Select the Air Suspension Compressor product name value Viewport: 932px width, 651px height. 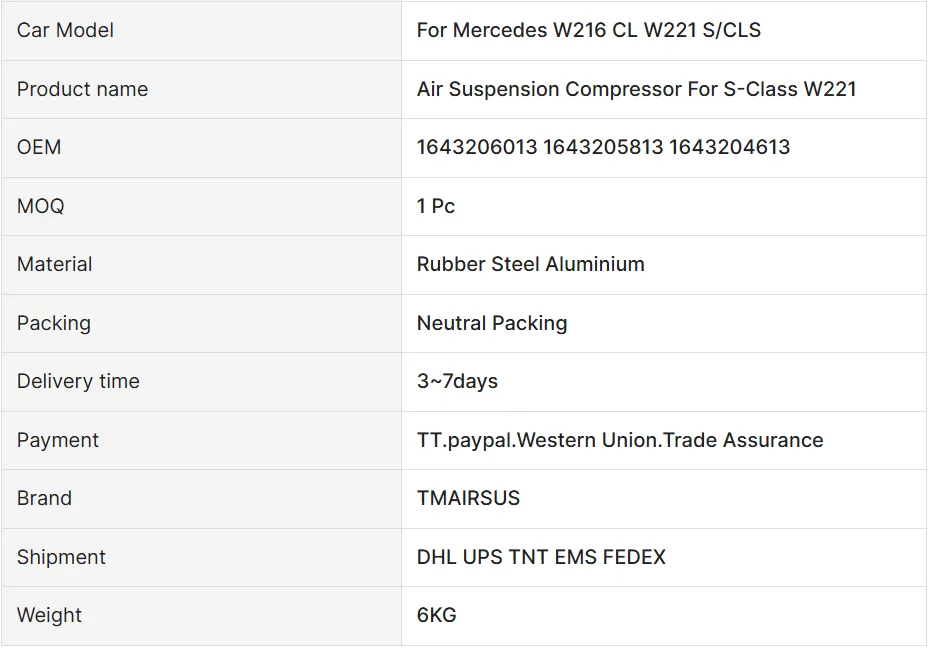[x=636, y=89]
